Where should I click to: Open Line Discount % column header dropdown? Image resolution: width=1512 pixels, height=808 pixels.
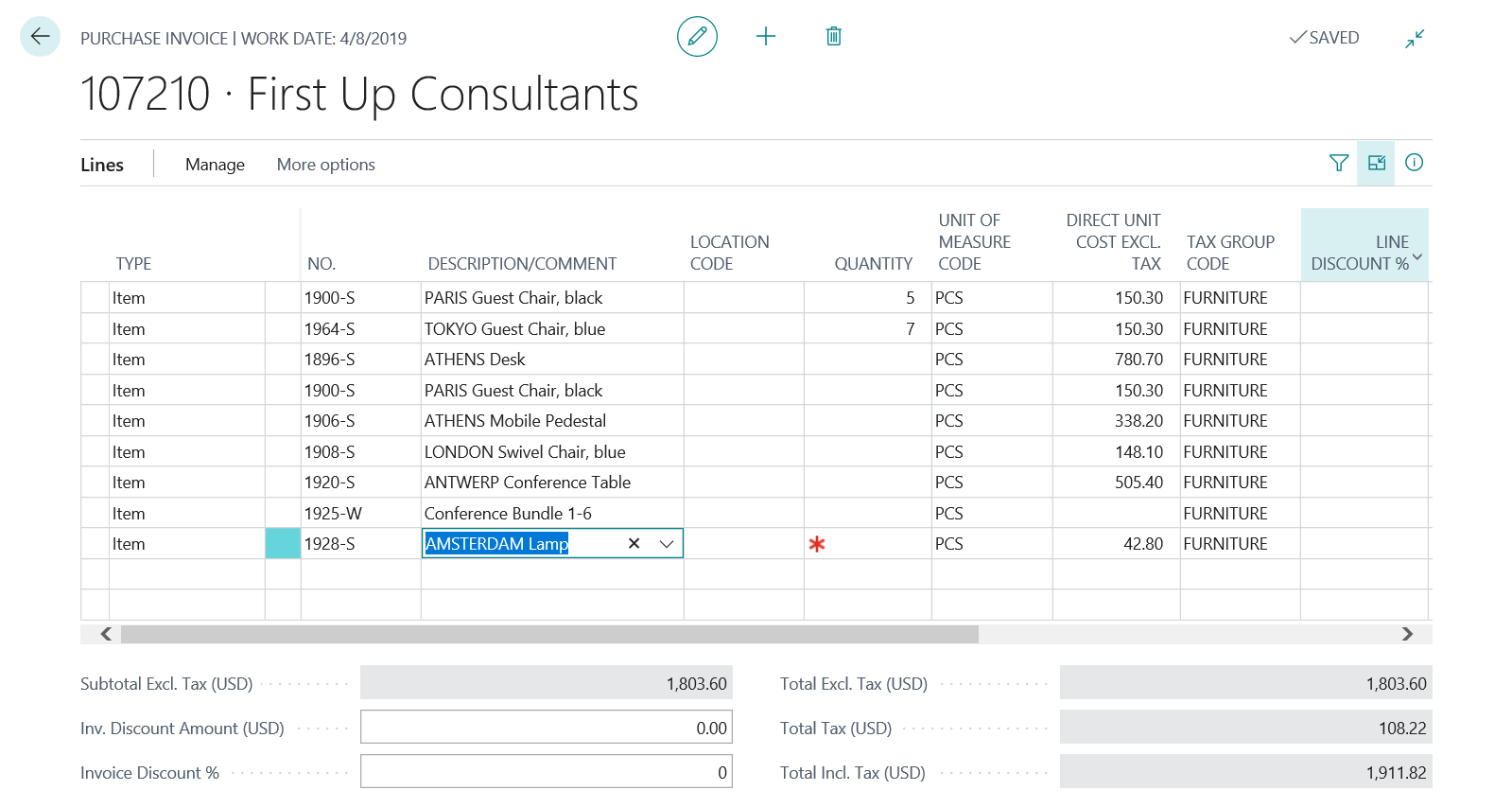tap(1416, 257)
